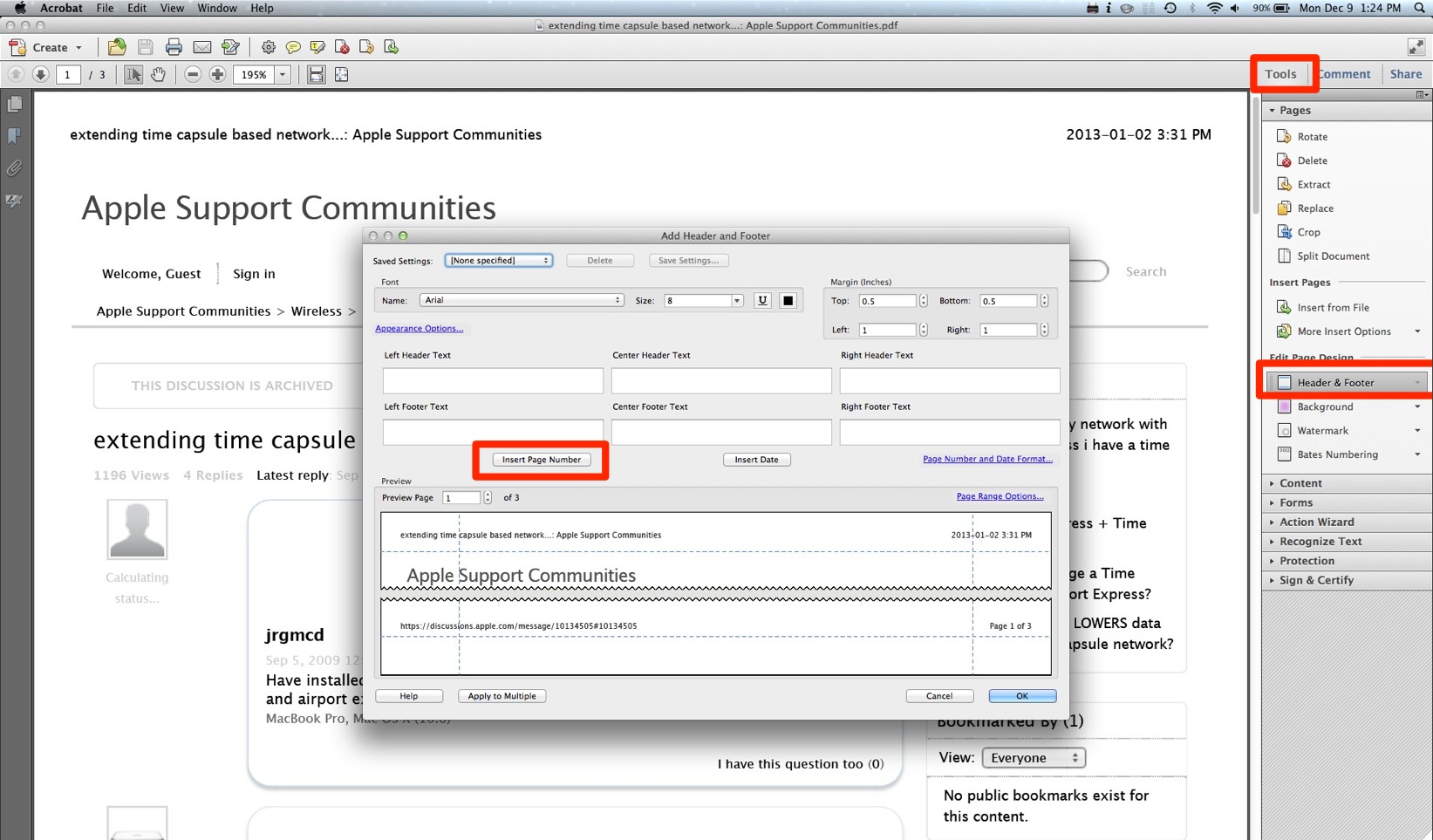Switch to the Tools pane tab

click(x=1280, y=74)
